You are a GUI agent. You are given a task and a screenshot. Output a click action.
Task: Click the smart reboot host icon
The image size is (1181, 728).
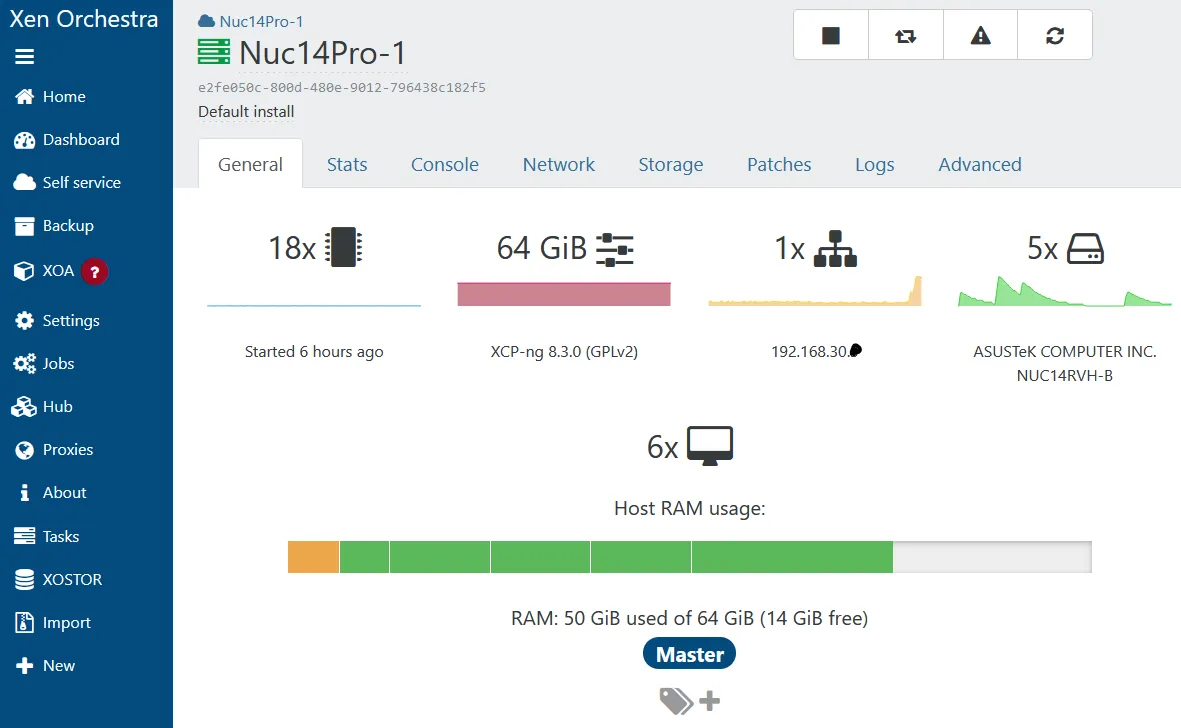pos(906,36)
